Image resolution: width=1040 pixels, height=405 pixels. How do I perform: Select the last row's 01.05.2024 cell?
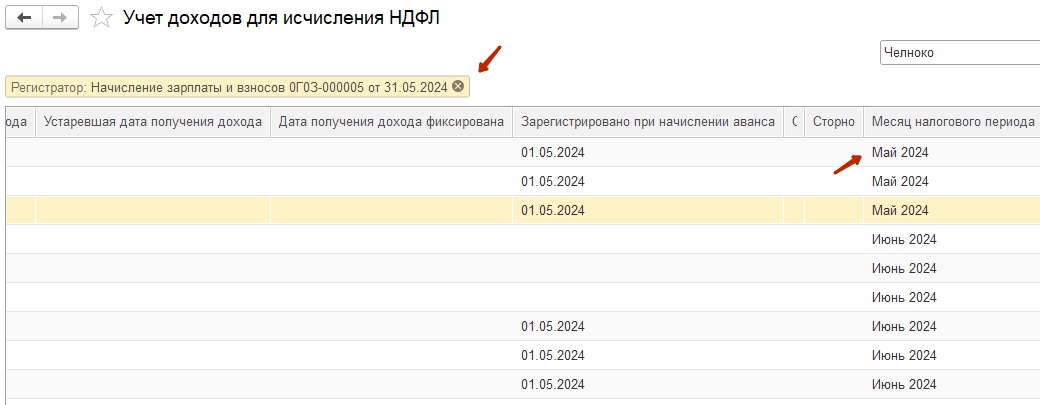(x=552, y=384)
